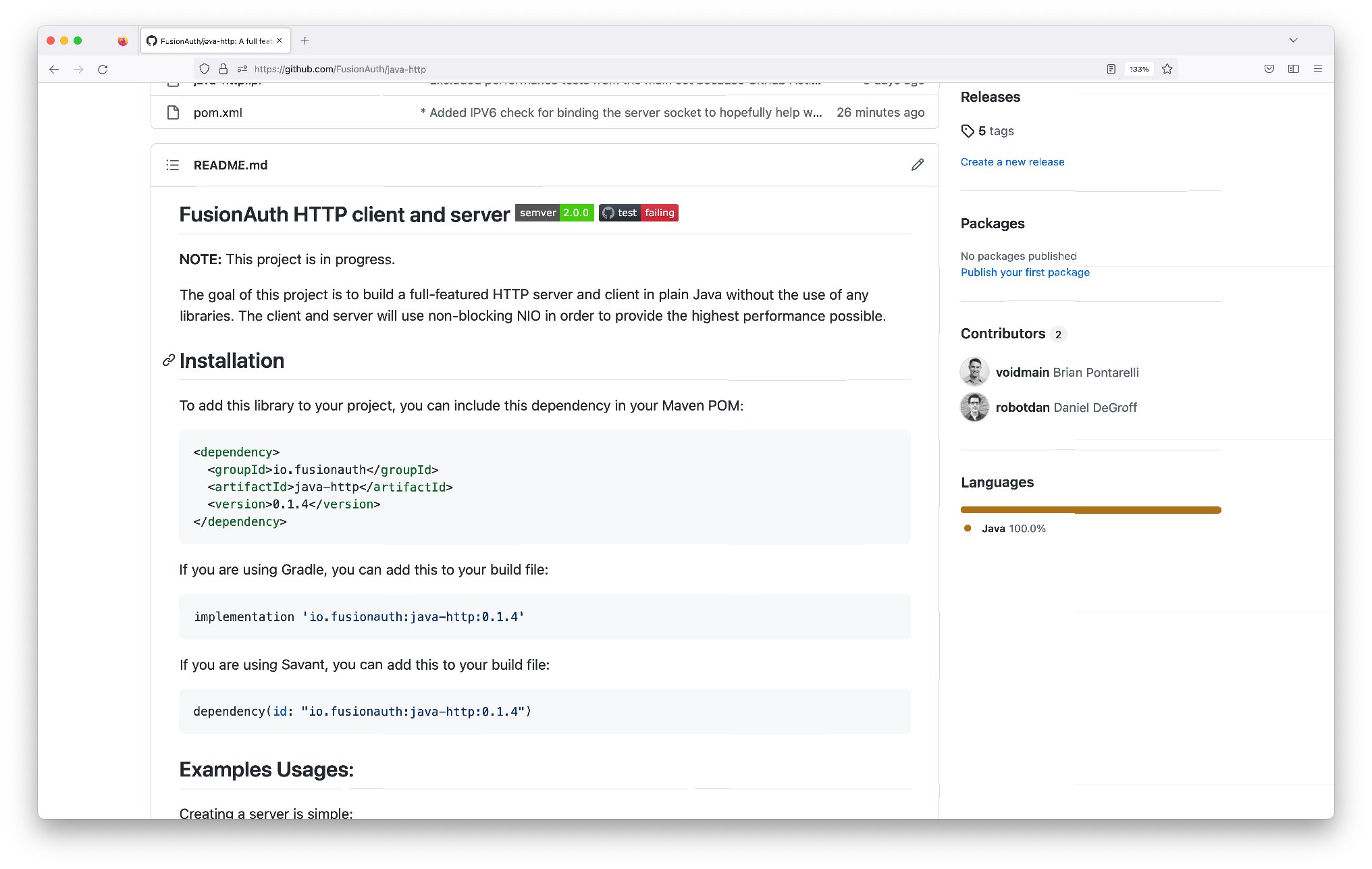Viewport: 1372px width, 869px height.
Task: Open the pom.xml file
Action: click(x=217, y=113)
